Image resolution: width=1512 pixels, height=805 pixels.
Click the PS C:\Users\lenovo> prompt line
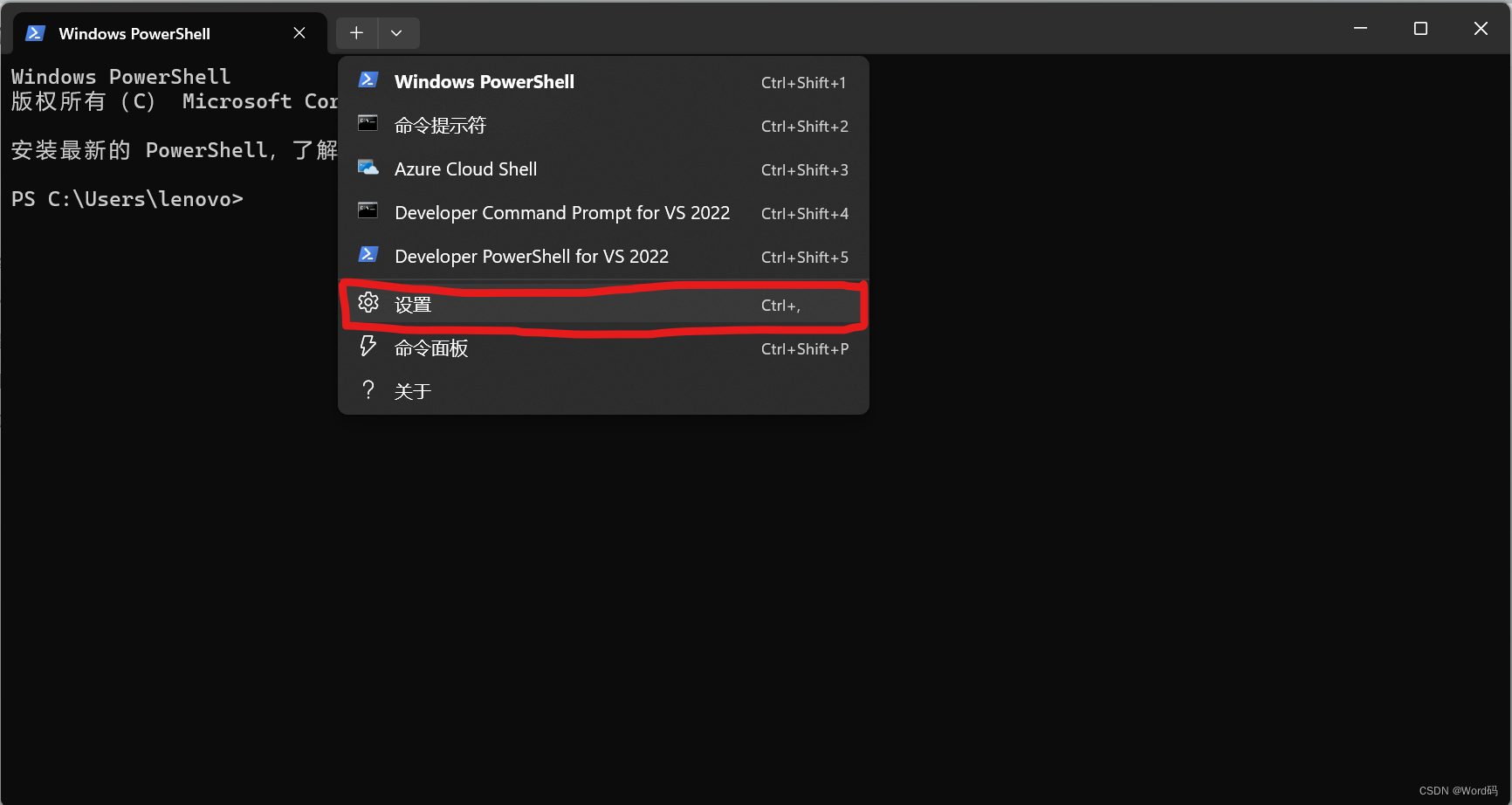click(x=127, y=199)
